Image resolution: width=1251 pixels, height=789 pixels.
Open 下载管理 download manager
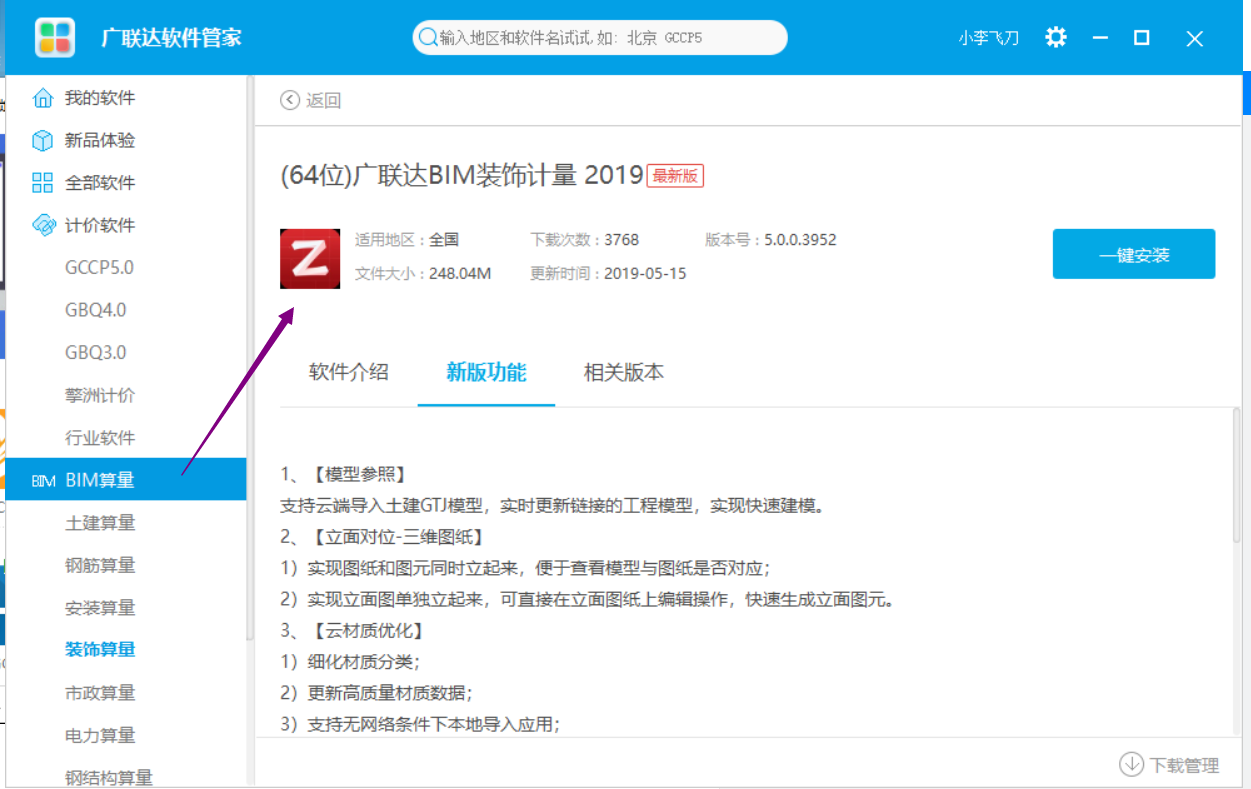[1169, 765]
